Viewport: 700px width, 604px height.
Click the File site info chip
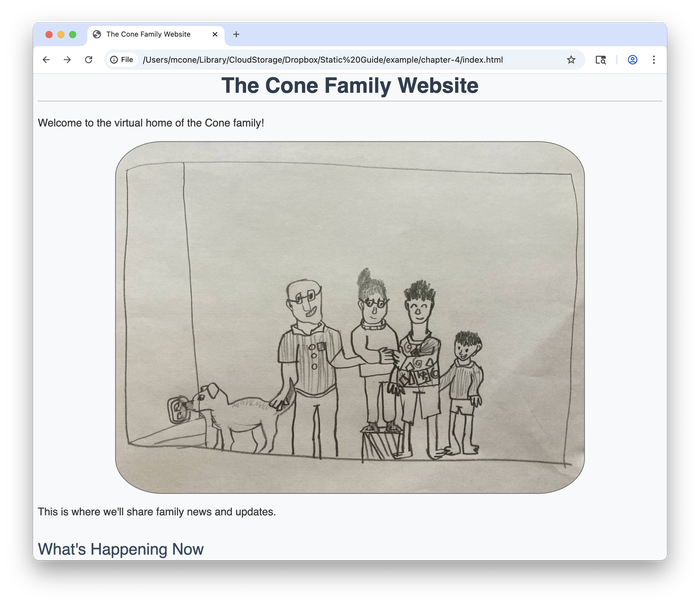(122, 60)
